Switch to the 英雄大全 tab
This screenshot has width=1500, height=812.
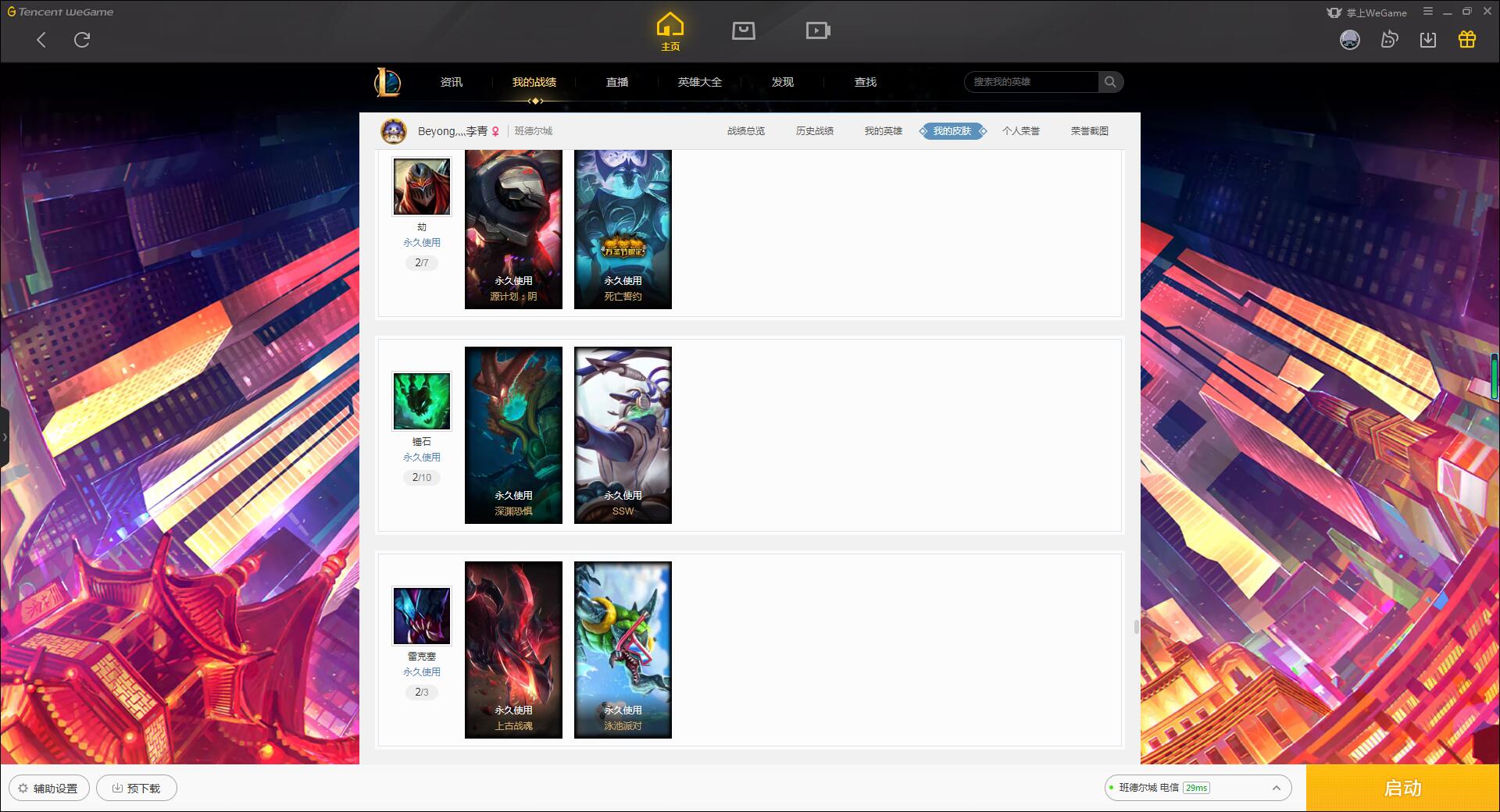click(700, 82)
